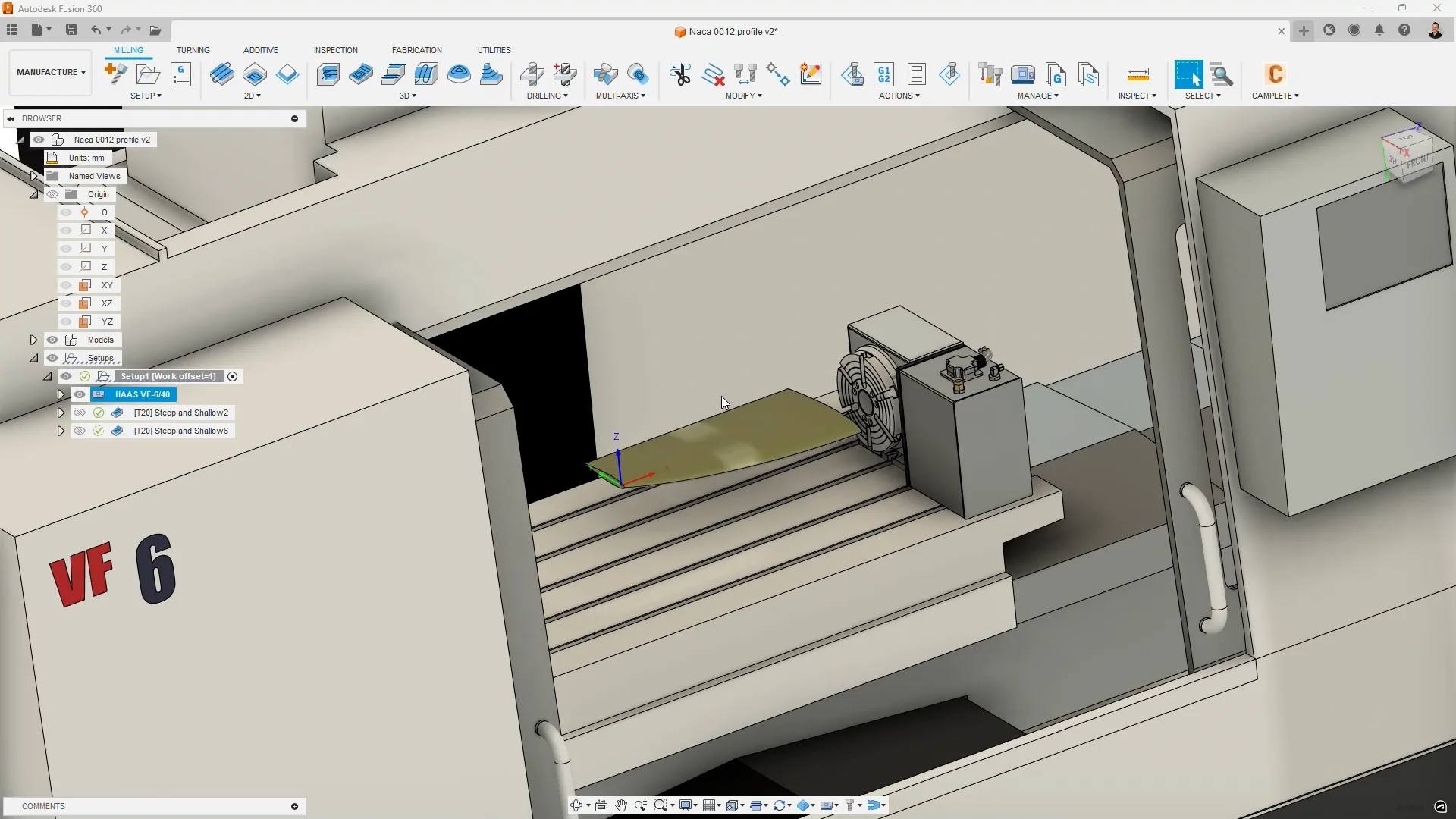
Task: Hide the HAAS VF-6/40 machine
Action: [x=79, y=394]
